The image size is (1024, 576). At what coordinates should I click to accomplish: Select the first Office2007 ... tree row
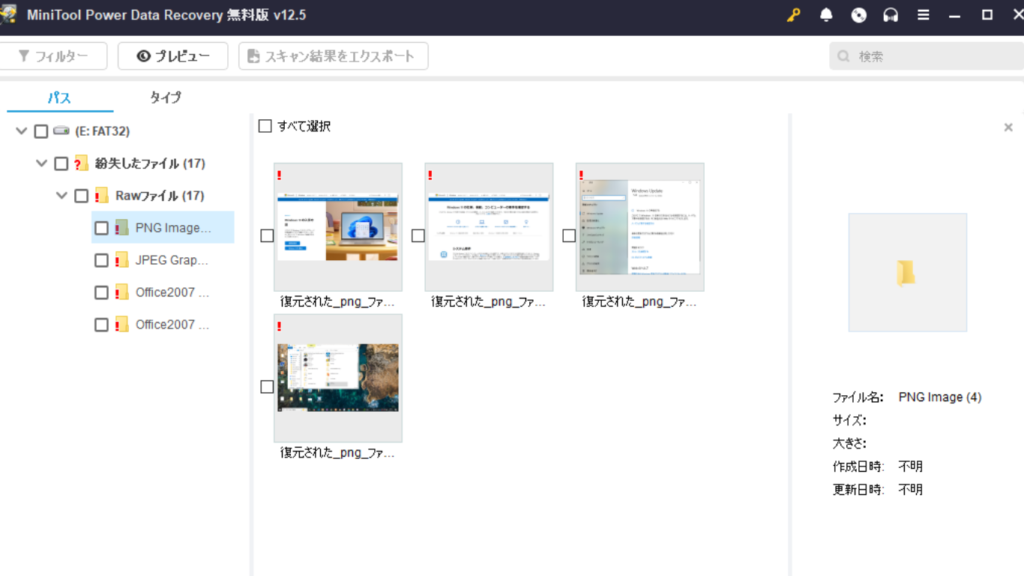tap(163, 292)
